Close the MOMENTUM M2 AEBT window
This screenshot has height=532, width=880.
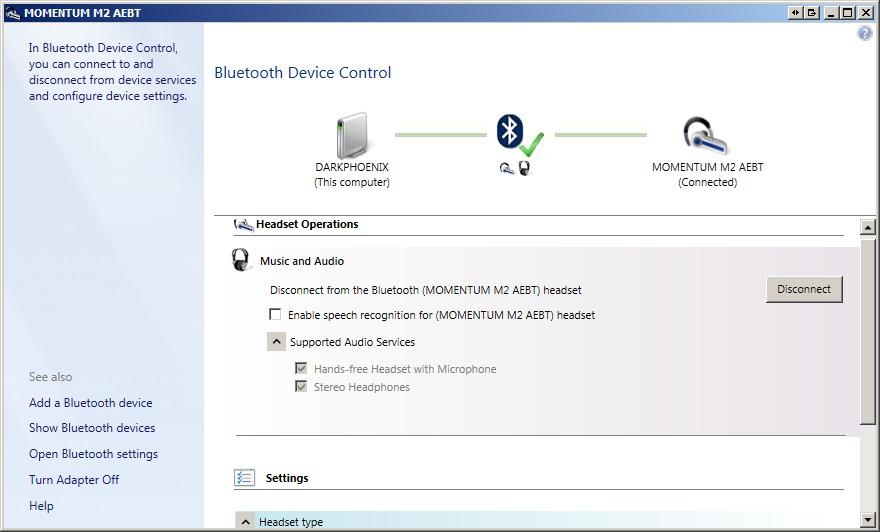pyautogui.click(x=865, y=12)
